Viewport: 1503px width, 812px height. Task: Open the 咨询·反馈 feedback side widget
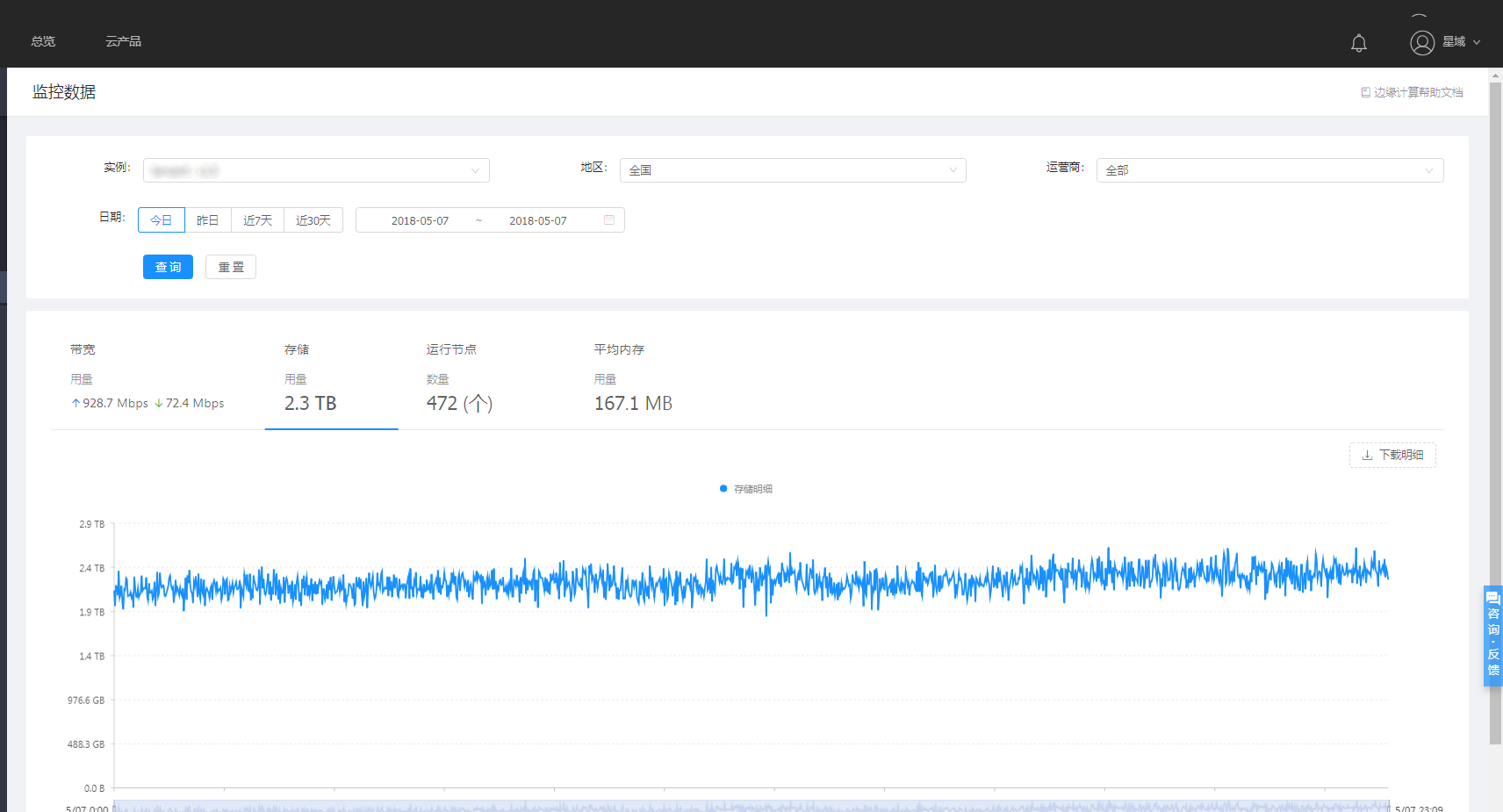(x=1492, y=636)
